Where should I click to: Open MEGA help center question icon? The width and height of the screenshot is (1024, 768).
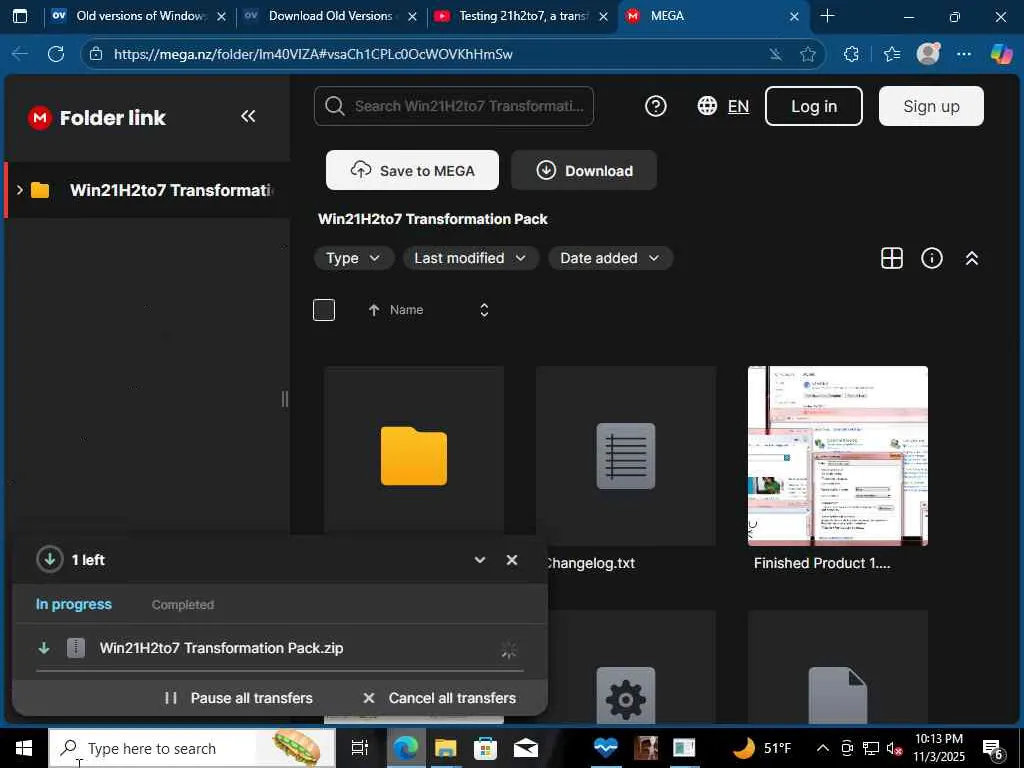click(656, 106)
